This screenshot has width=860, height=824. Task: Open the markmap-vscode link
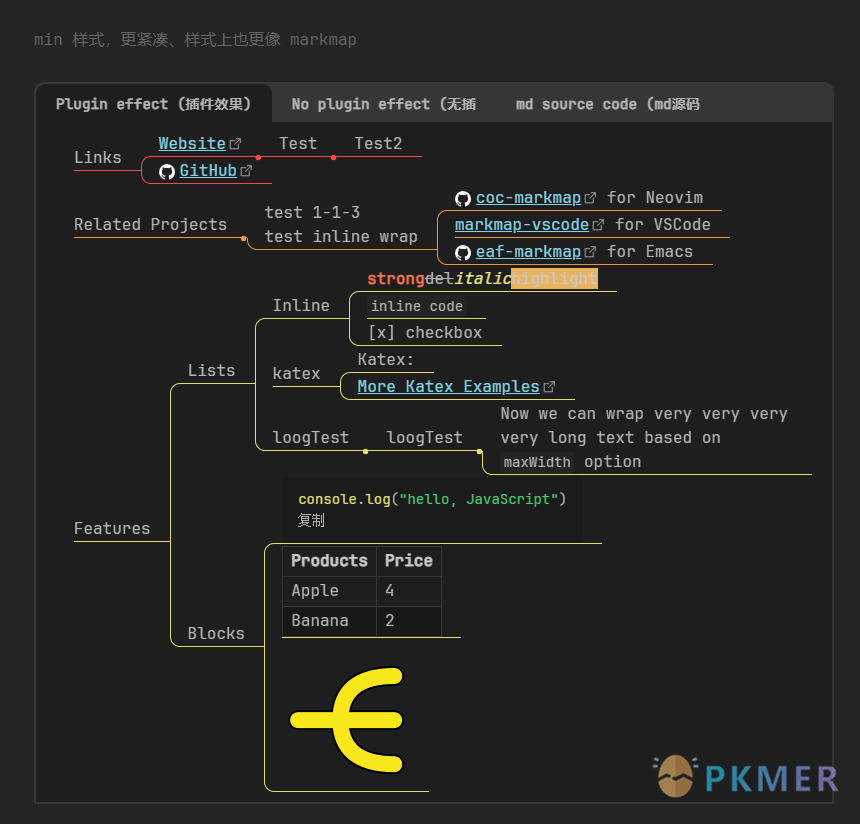pyautogui.click(x=522, y=224)
